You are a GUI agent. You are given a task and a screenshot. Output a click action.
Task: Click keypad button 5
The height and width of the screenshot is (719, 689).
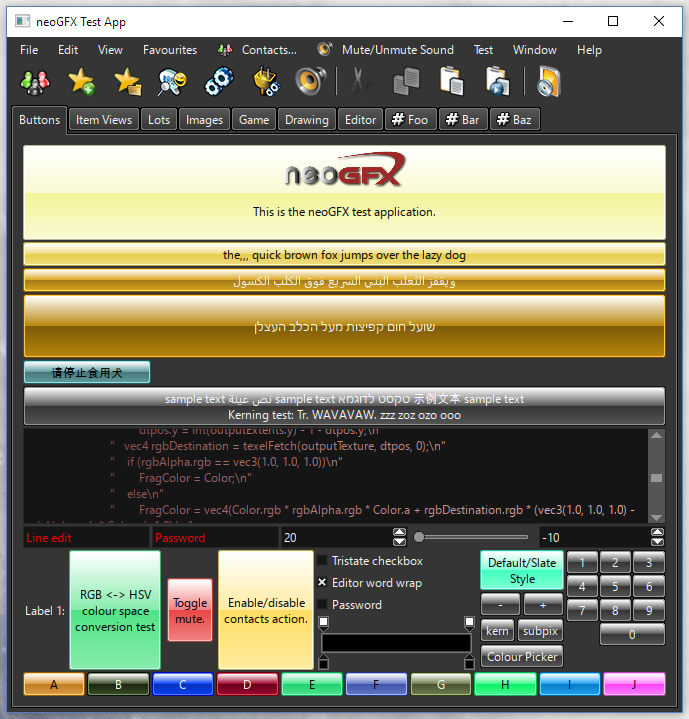pos(615,586)
